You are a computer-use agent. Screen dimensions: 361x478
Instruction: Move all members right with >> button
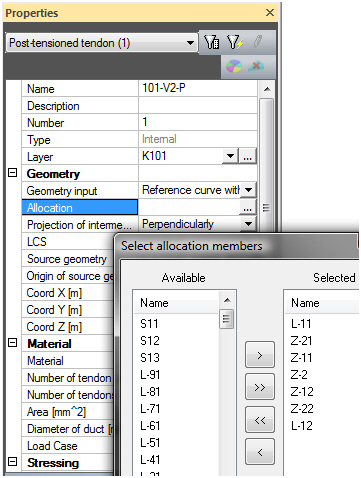pyautogui.click(x=260, y=387)
